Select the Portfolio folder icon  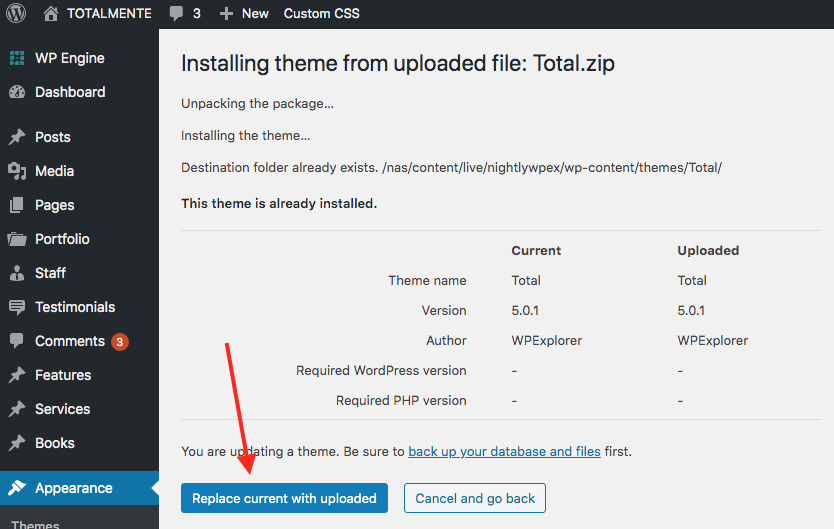pos(17,239)
